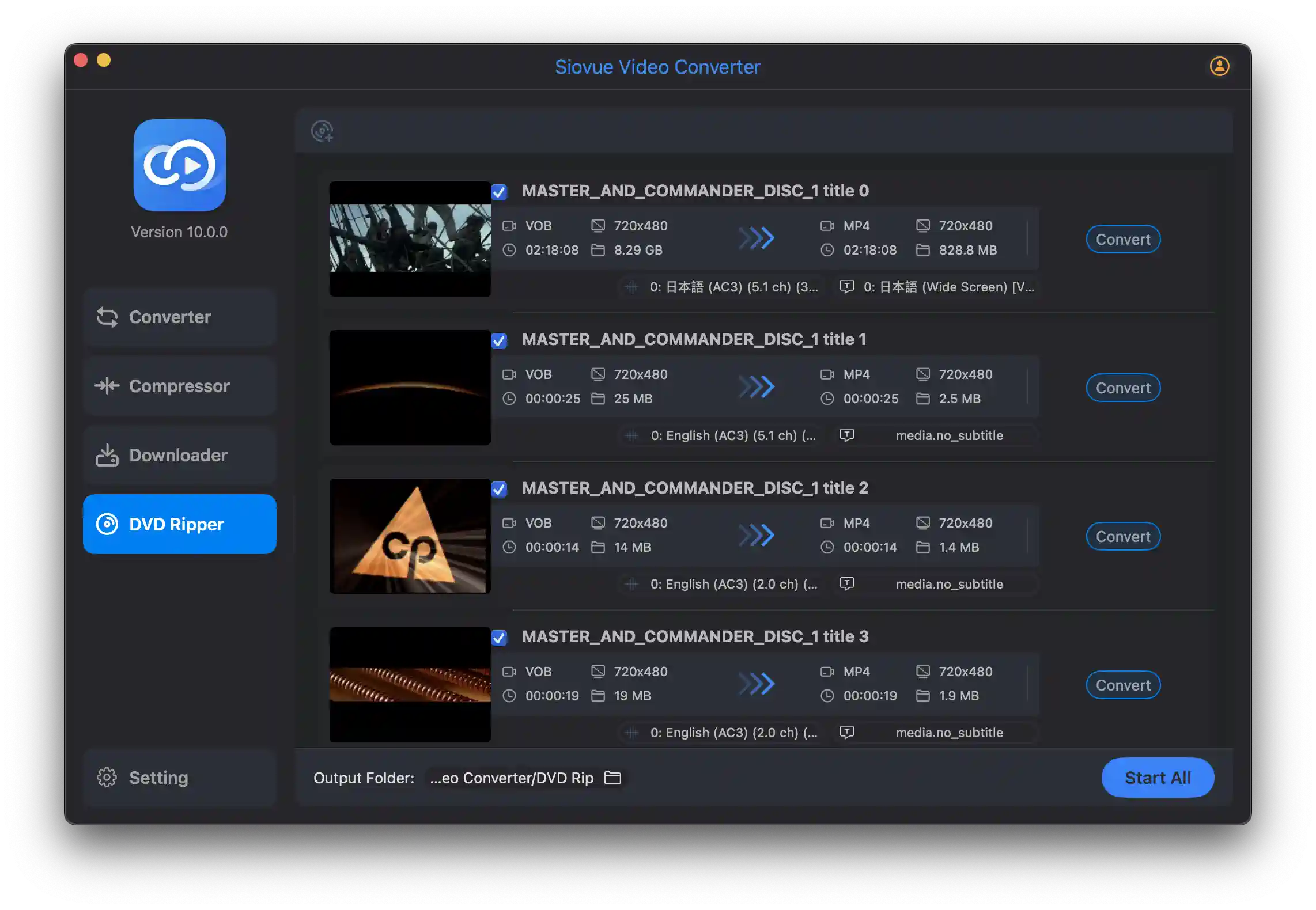Click title 3 conversion arrows icon
This screenshot has width=1316, height=910.
(757, 684)
